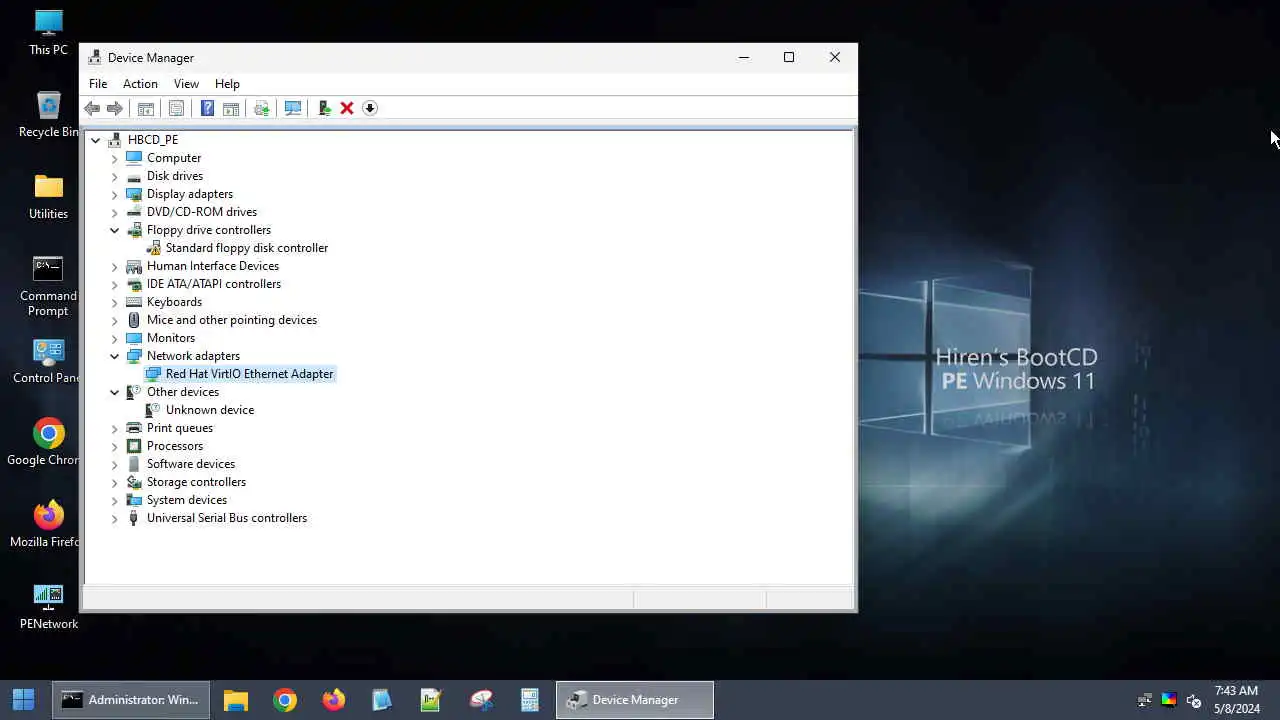The width and height of the screenshot is (1280, 720).
Task: Click the gear with green arrow toolbar icon
Action: pyautogui.click(x=262, y=108)
